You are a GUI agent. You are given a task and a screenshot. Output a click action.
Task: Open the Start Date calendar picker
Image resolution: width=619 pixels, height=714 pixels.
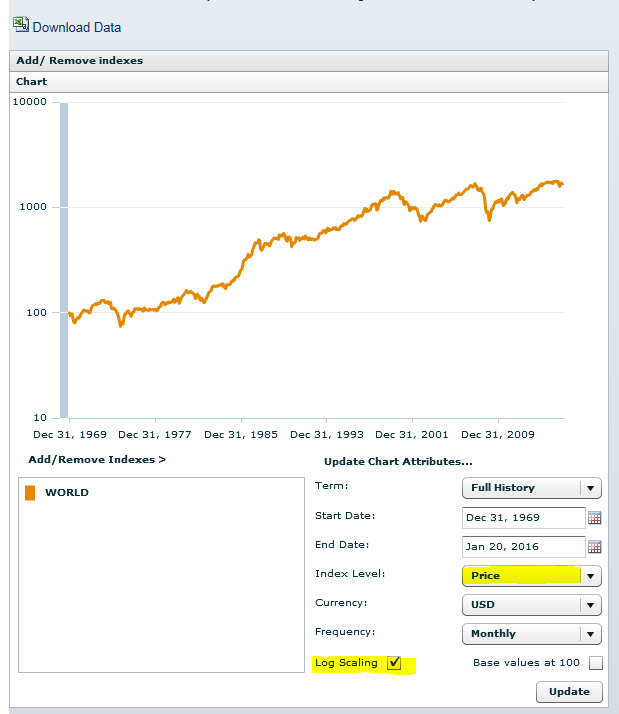(594, 518)
